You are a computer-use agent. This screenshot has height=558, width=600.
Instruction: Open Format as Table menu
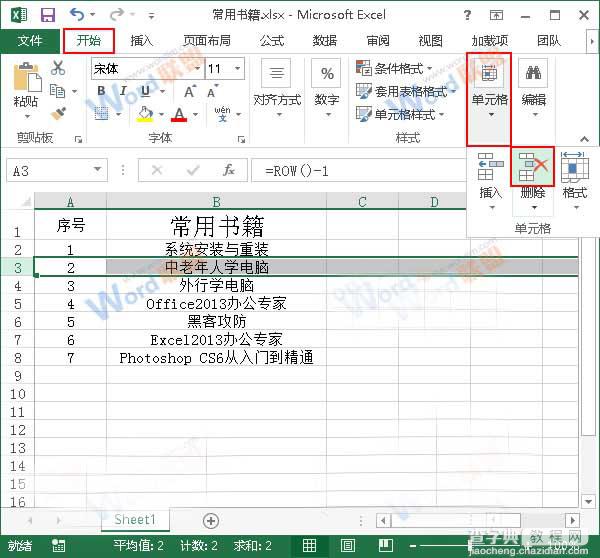point(406,91)
